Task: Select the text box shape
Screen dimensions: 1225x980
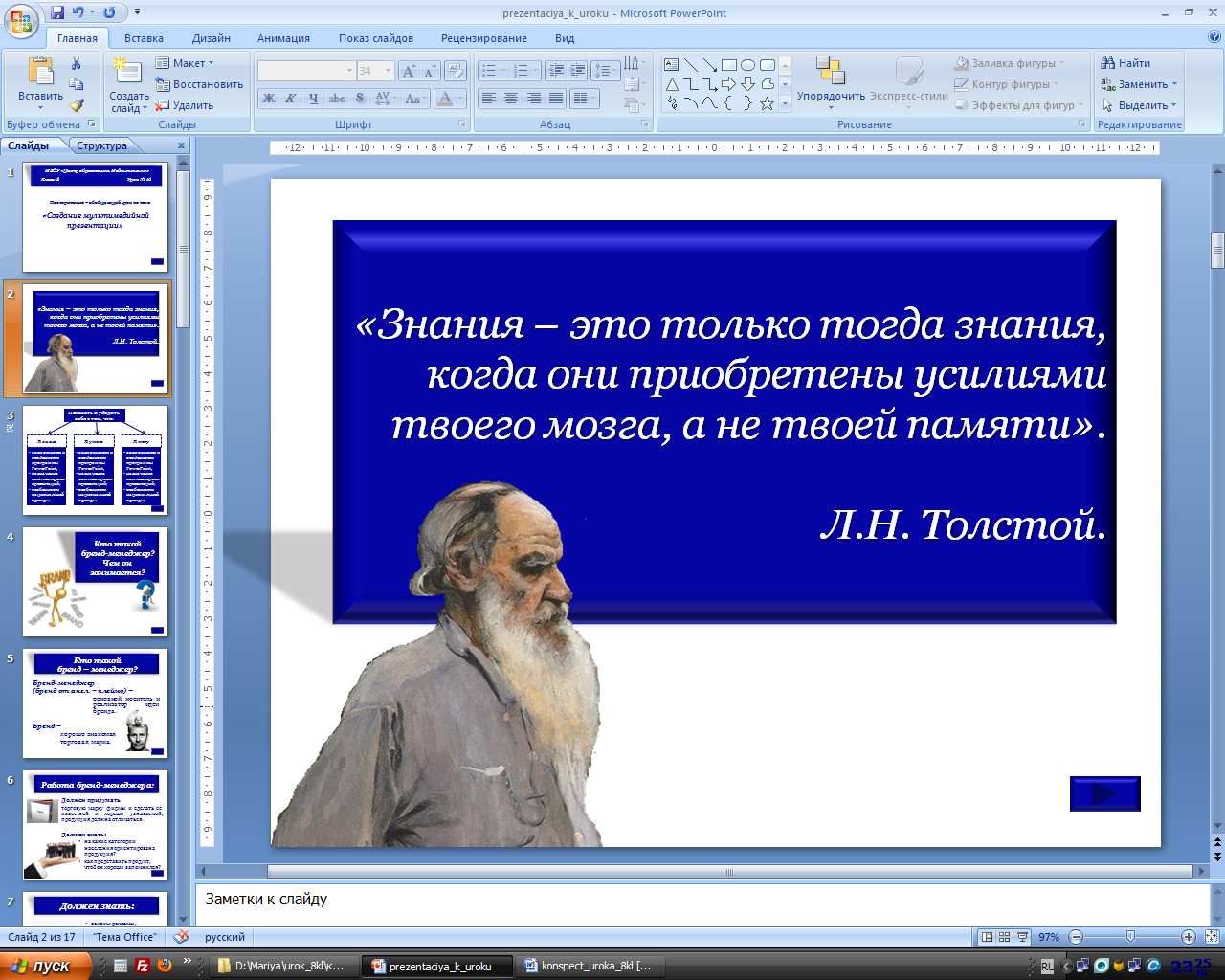Action: point(672,65)
